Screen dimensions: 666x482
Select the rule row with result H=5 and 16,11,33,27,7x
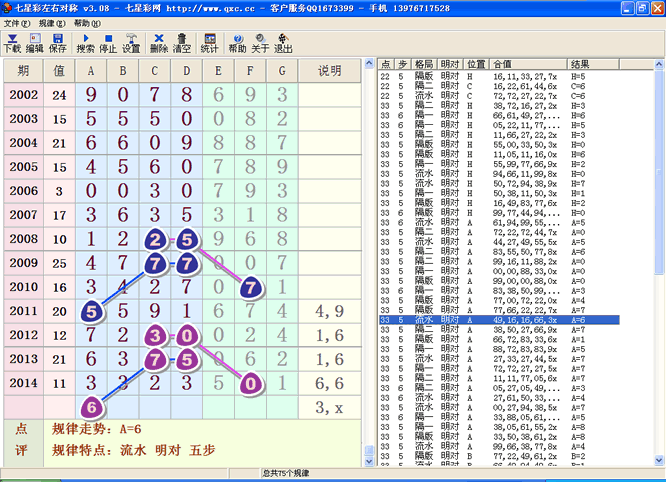(x=499, y=77)
